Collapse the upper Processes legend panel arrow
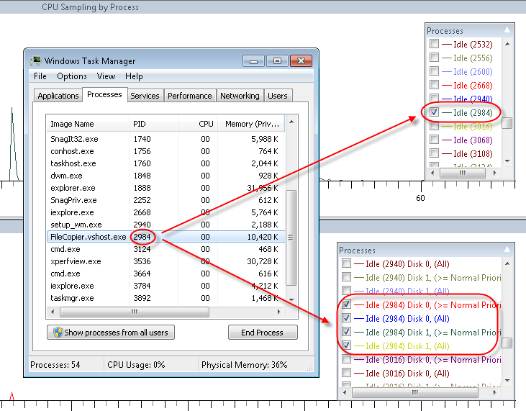This screenshot has height=411, width=526. [507, 30]
